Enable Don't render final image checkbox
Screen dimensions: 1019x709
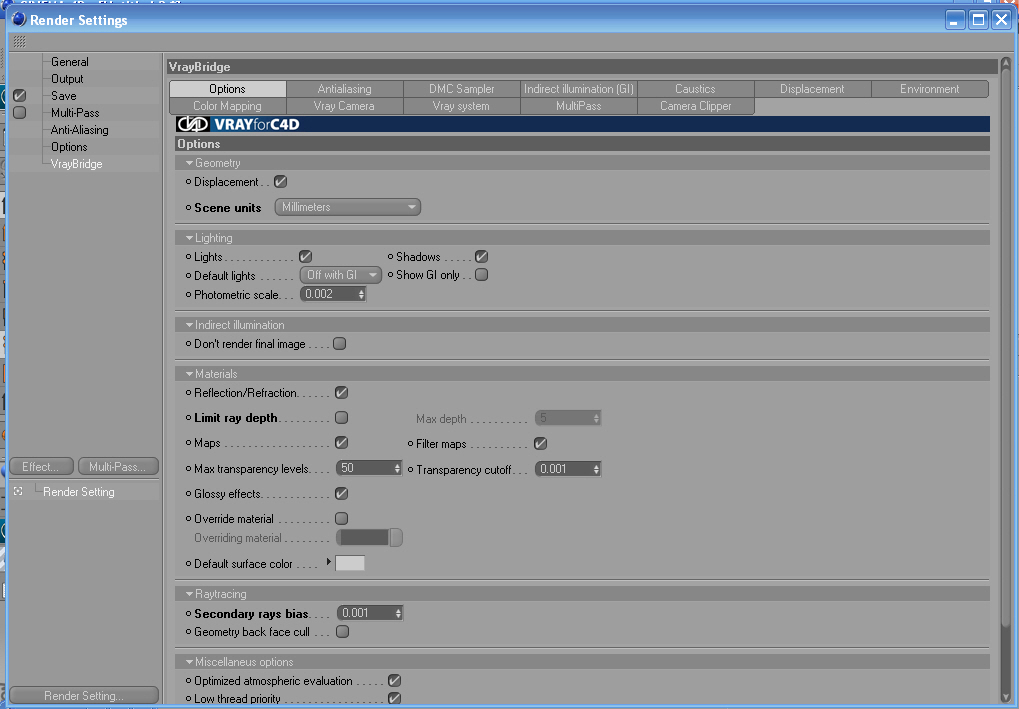pos(340,344)
